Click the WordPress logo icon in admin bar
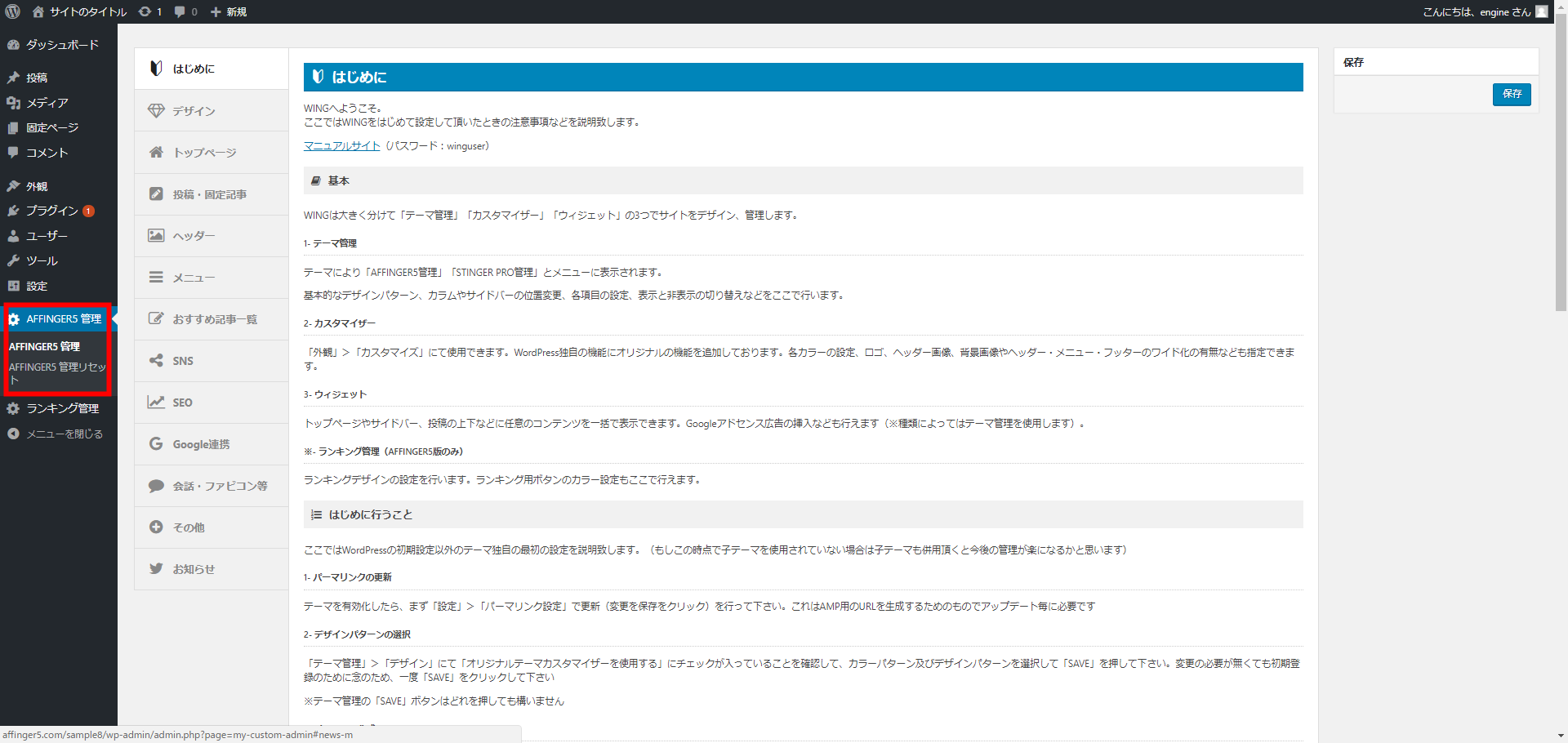Image resolution: width=1568 pixels, height=743 pixels. click(x=13, y=11)
